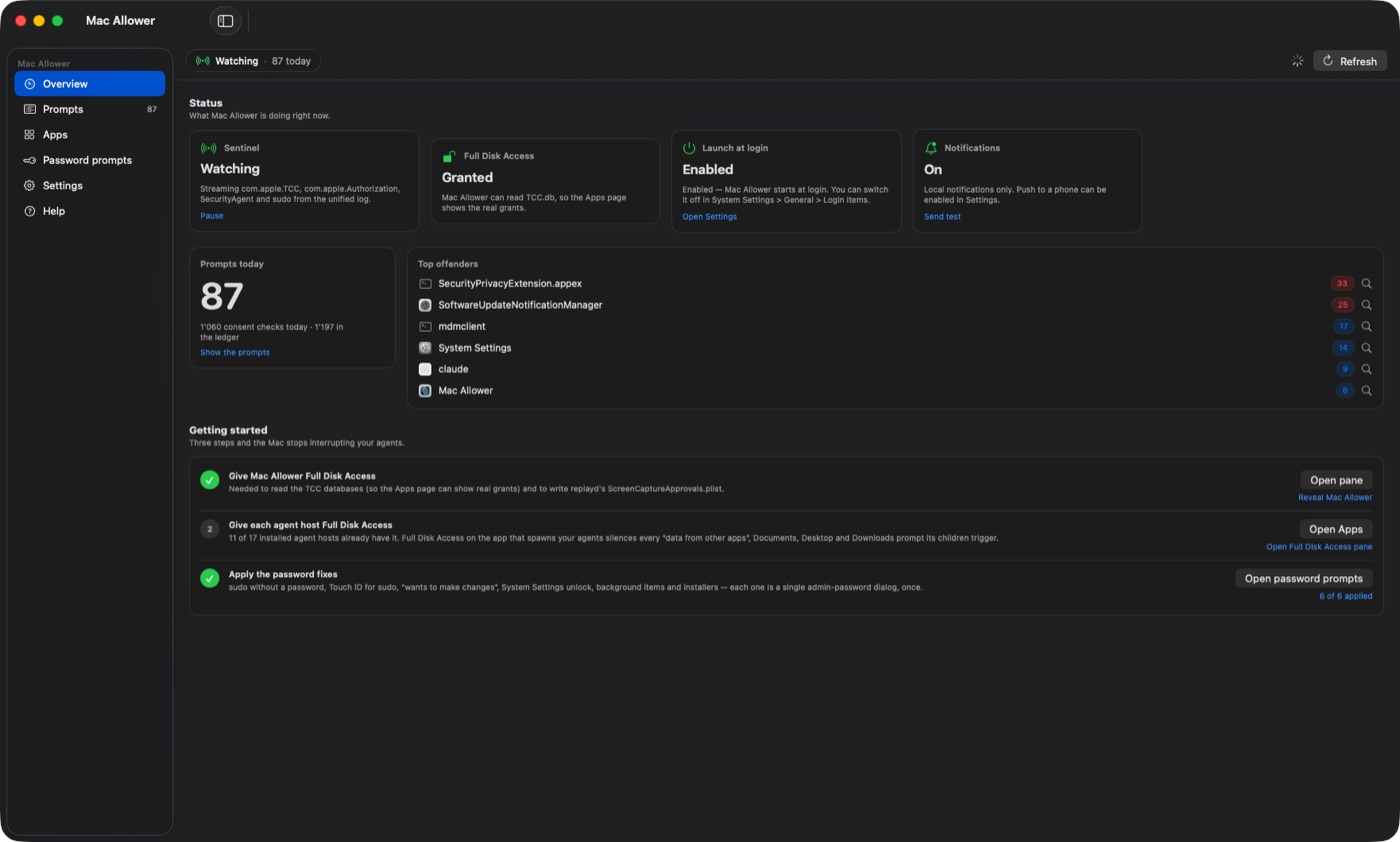Click the claude app icon in offenders
This screenshot has width=1400, height=842.
[x=425, y=369]
